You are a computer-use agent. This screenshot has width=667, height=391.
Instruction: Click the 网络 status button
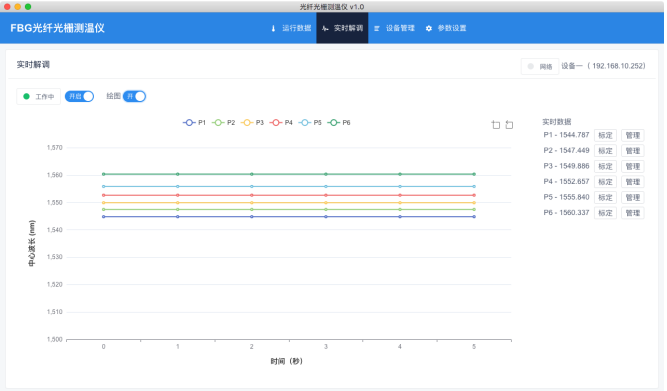540,66
